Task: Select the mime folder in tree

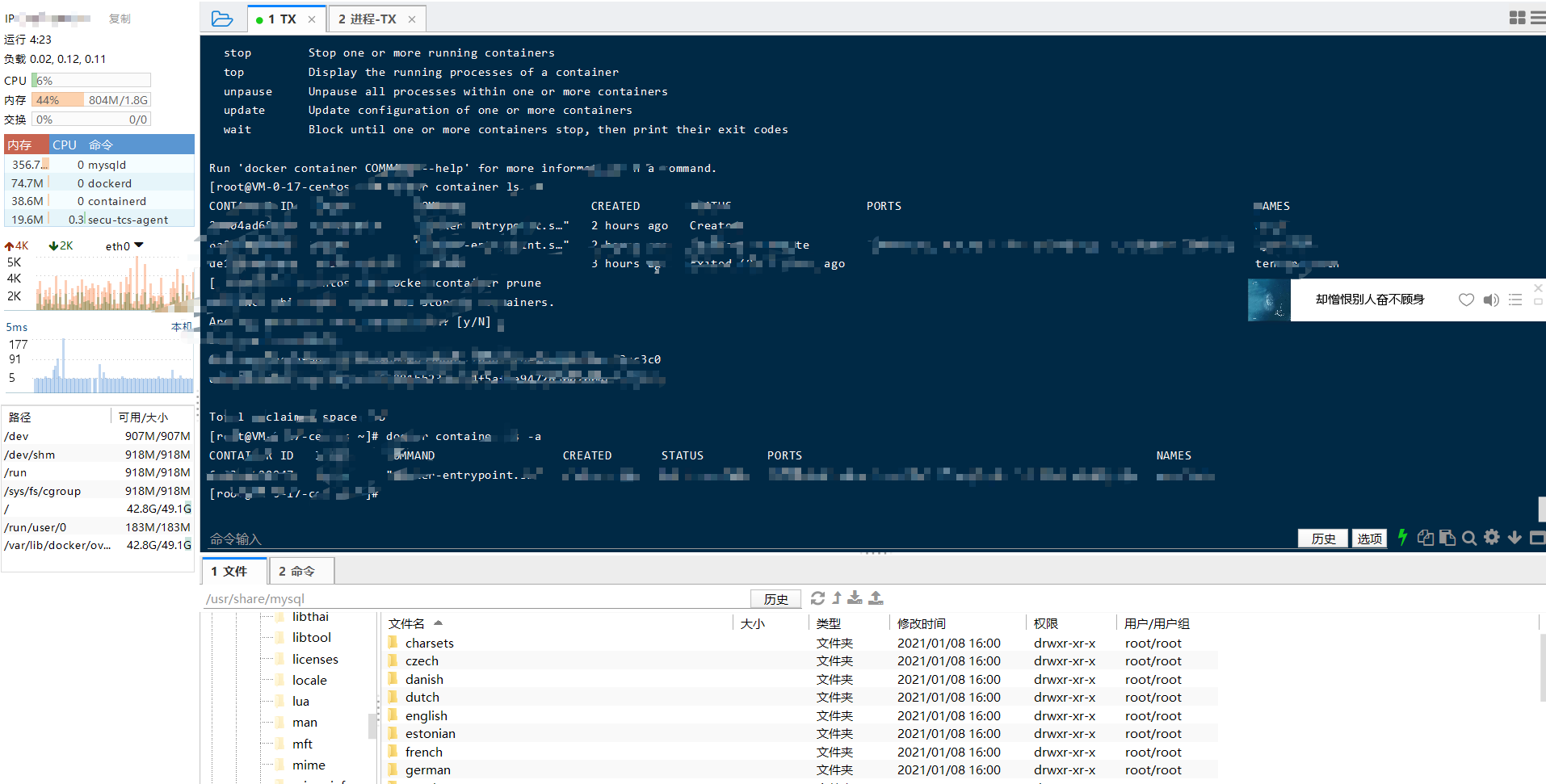Action: [309, 765]
